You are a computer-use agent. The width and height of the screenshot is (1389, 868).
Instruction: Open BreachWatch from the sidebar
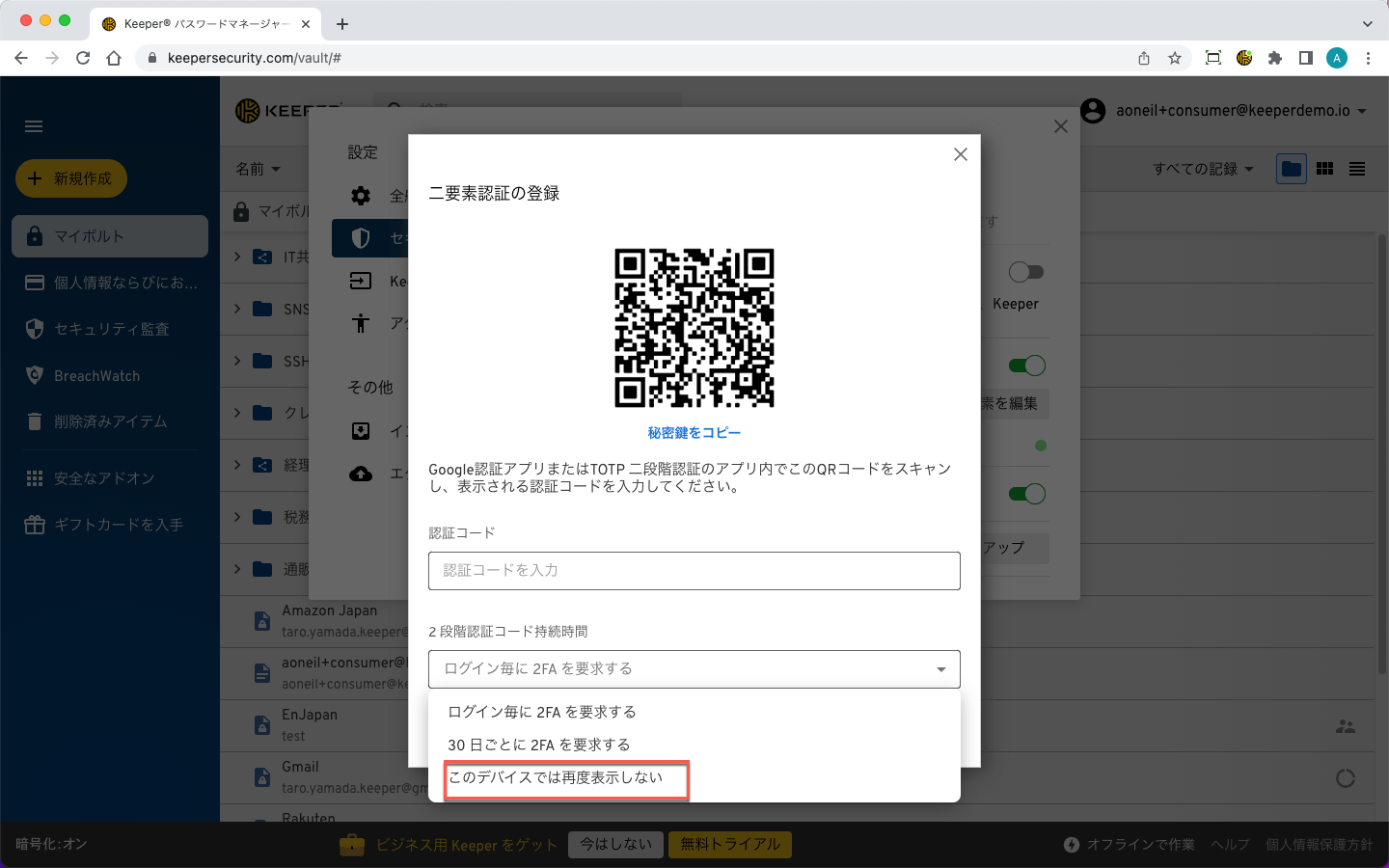click(x=96, y=376)
